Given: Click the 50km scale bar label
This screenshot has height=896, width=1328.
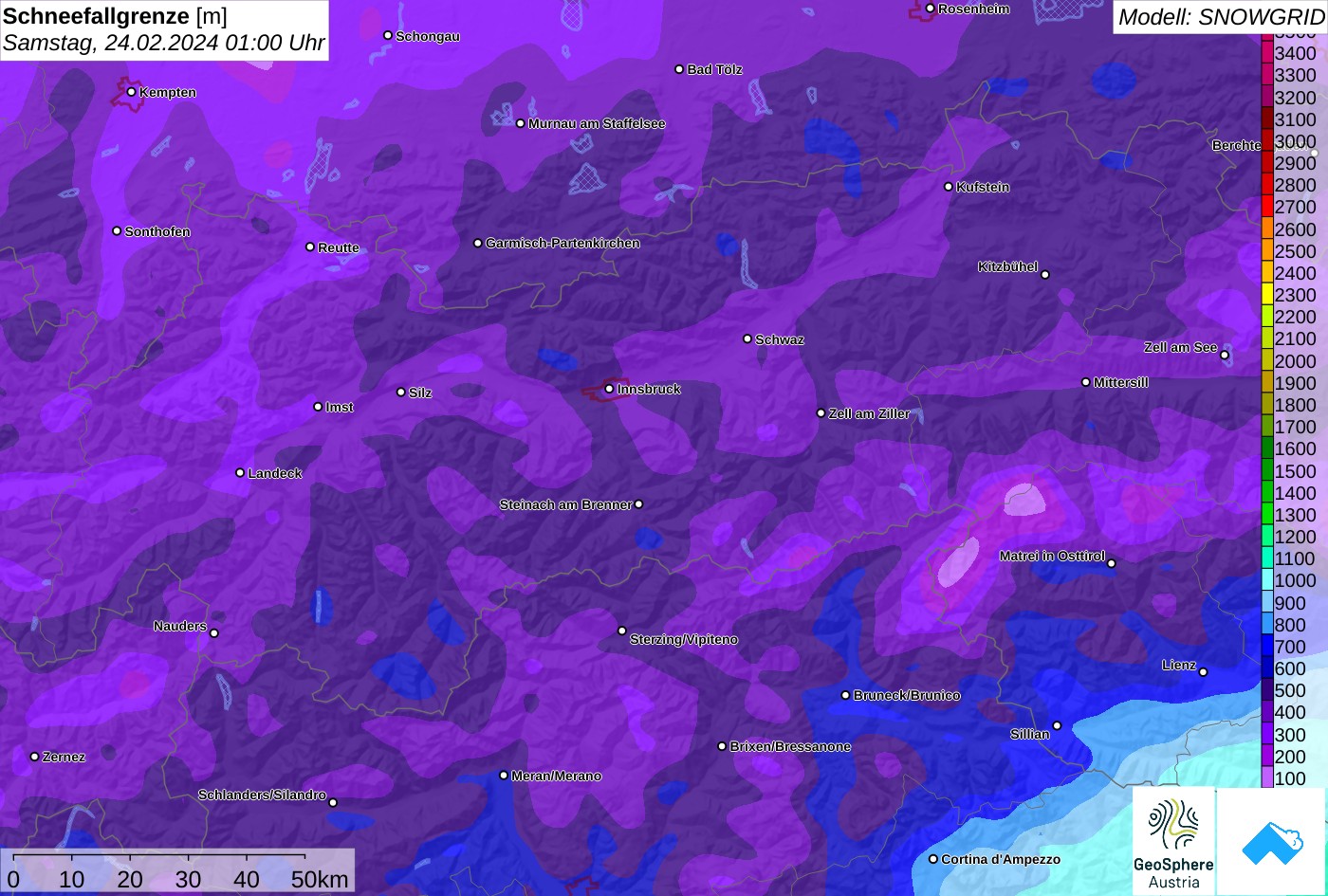Looking at the screenshot, I should (320, 879).
